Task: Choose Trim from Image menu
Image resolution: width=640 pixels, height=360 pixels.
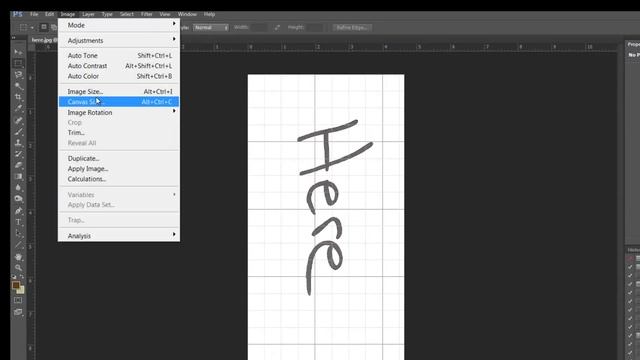Action: (x=119, y=133)
